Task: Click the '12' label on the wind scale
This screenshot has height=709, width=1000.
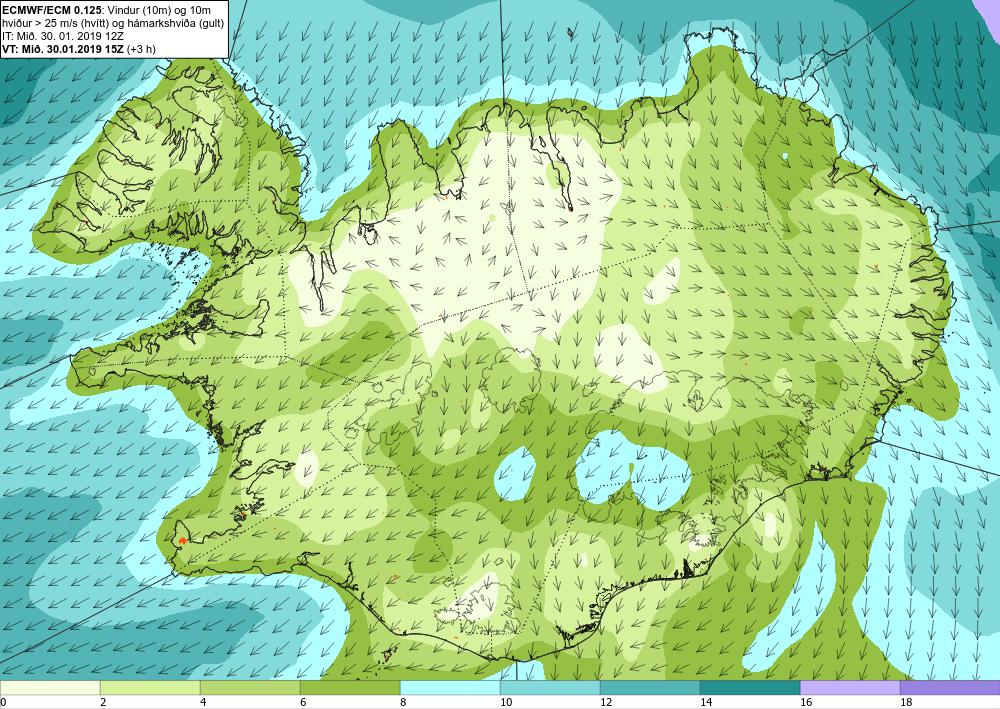Action: coord(606,702)
